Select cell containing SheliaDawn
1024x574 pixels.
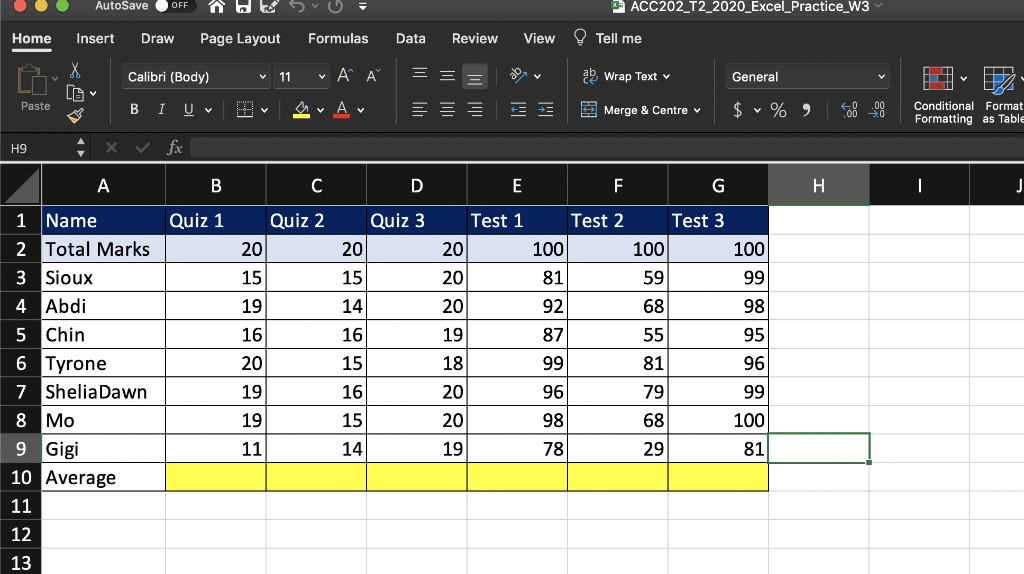click(x=103, y=392)
